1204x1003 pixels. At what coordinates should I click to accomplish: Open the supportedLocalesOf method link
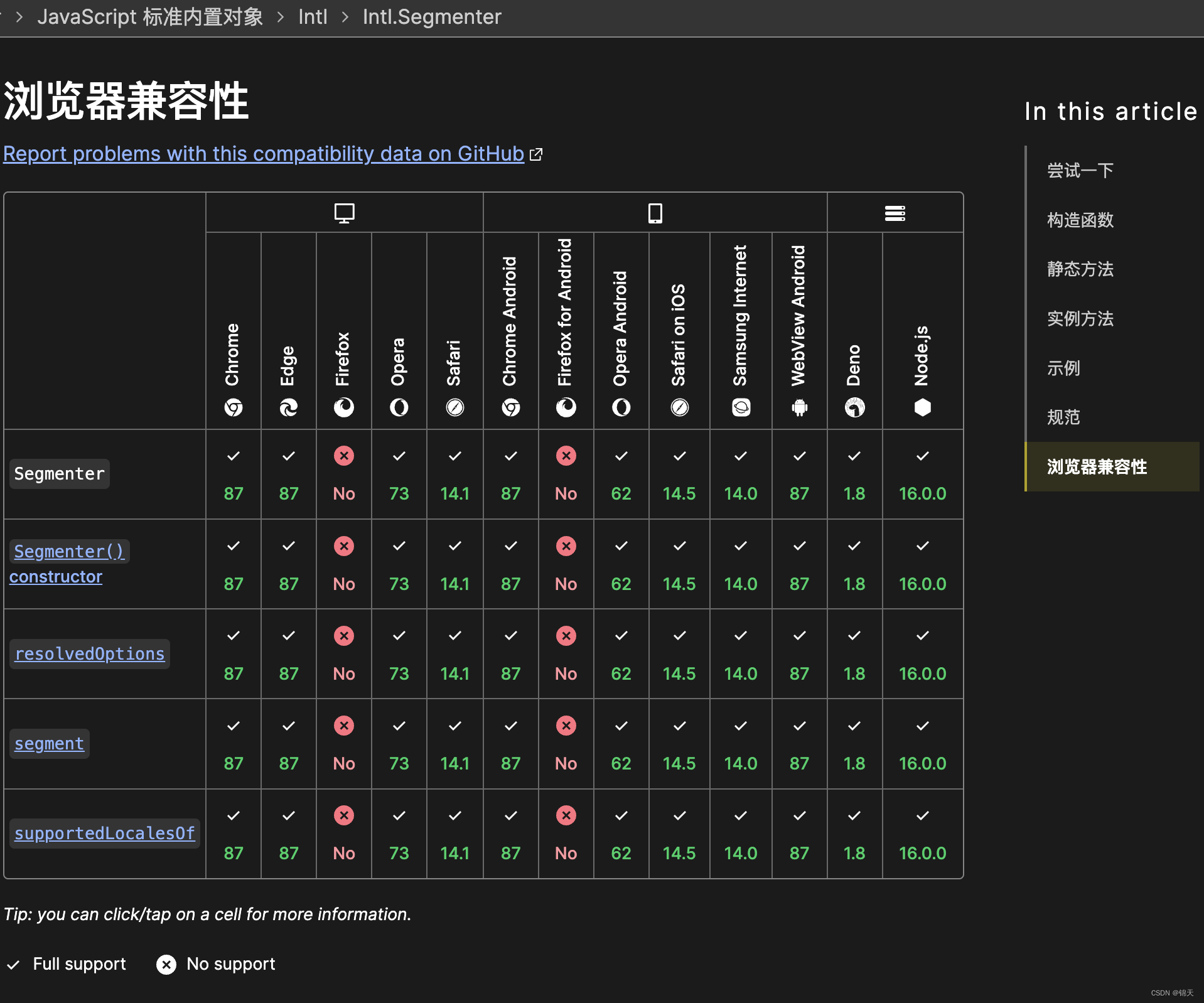(x=105, y=834)
